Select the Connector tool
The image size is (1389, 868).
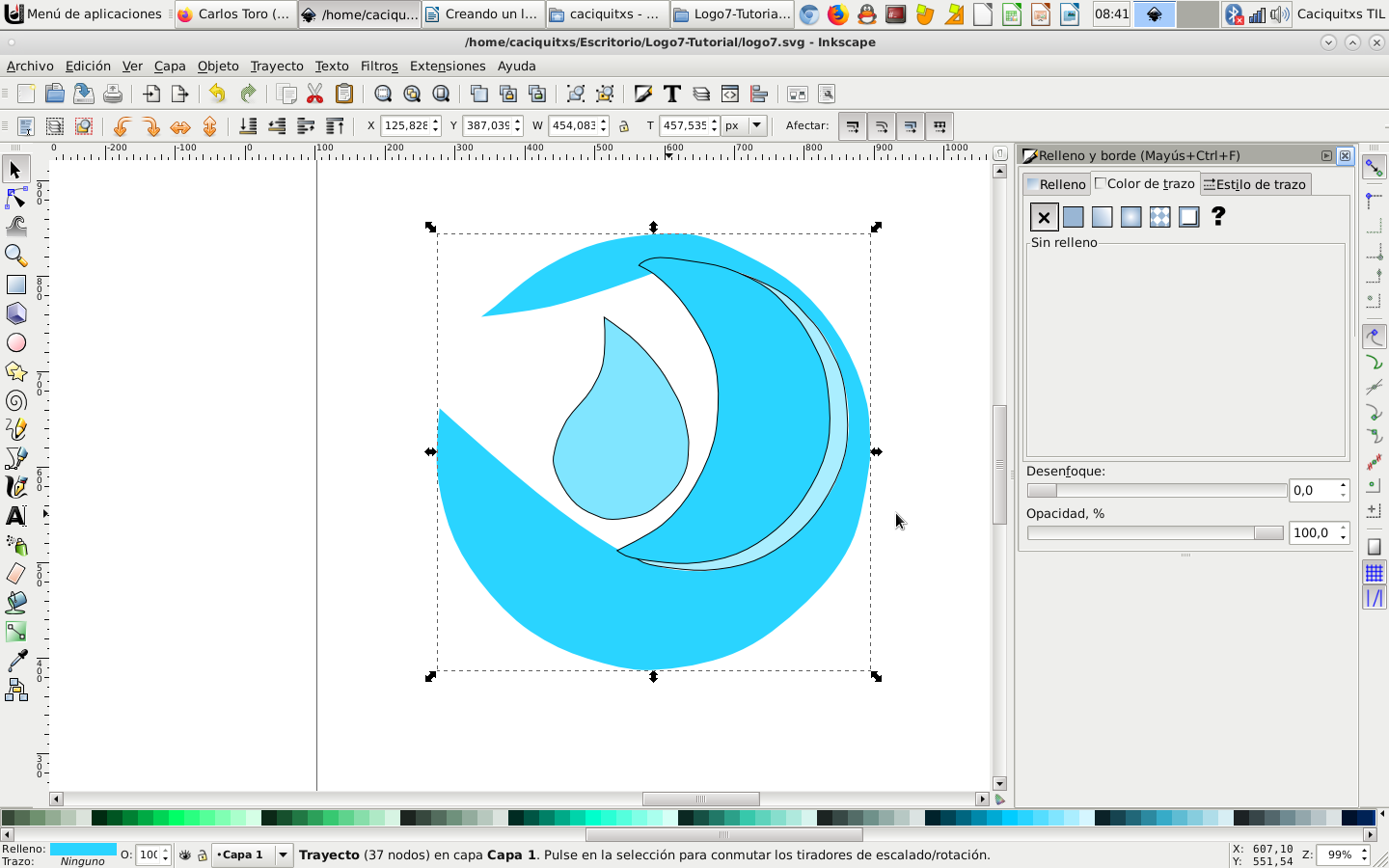tap(16, 690)
